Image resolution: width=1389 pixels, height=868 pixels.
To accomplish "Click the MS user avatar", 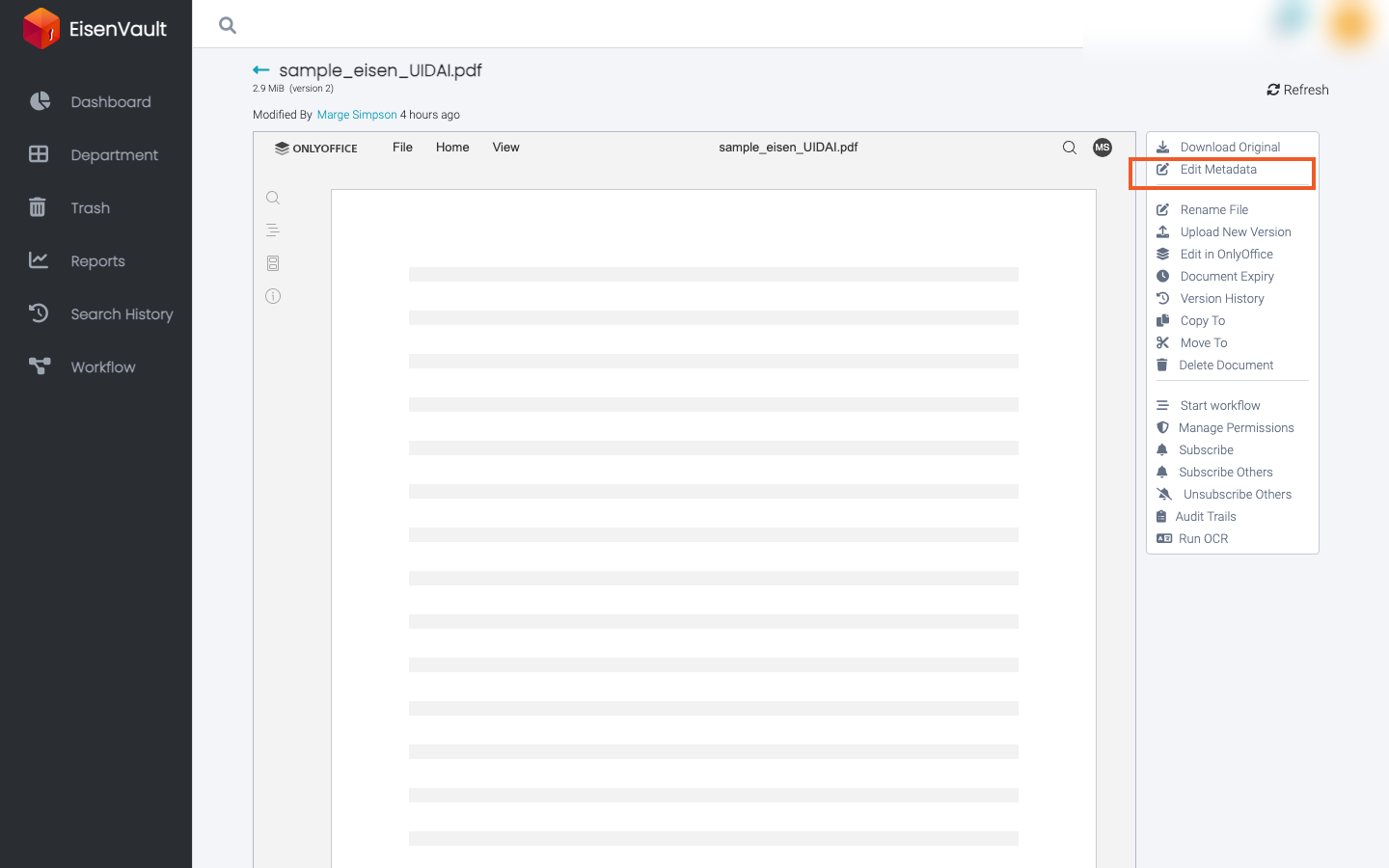I will (1103, 148).
